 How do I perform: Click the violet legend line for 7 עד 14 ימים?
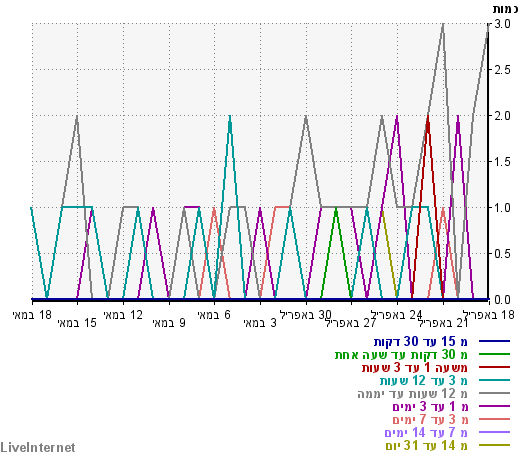pos(494,432)
